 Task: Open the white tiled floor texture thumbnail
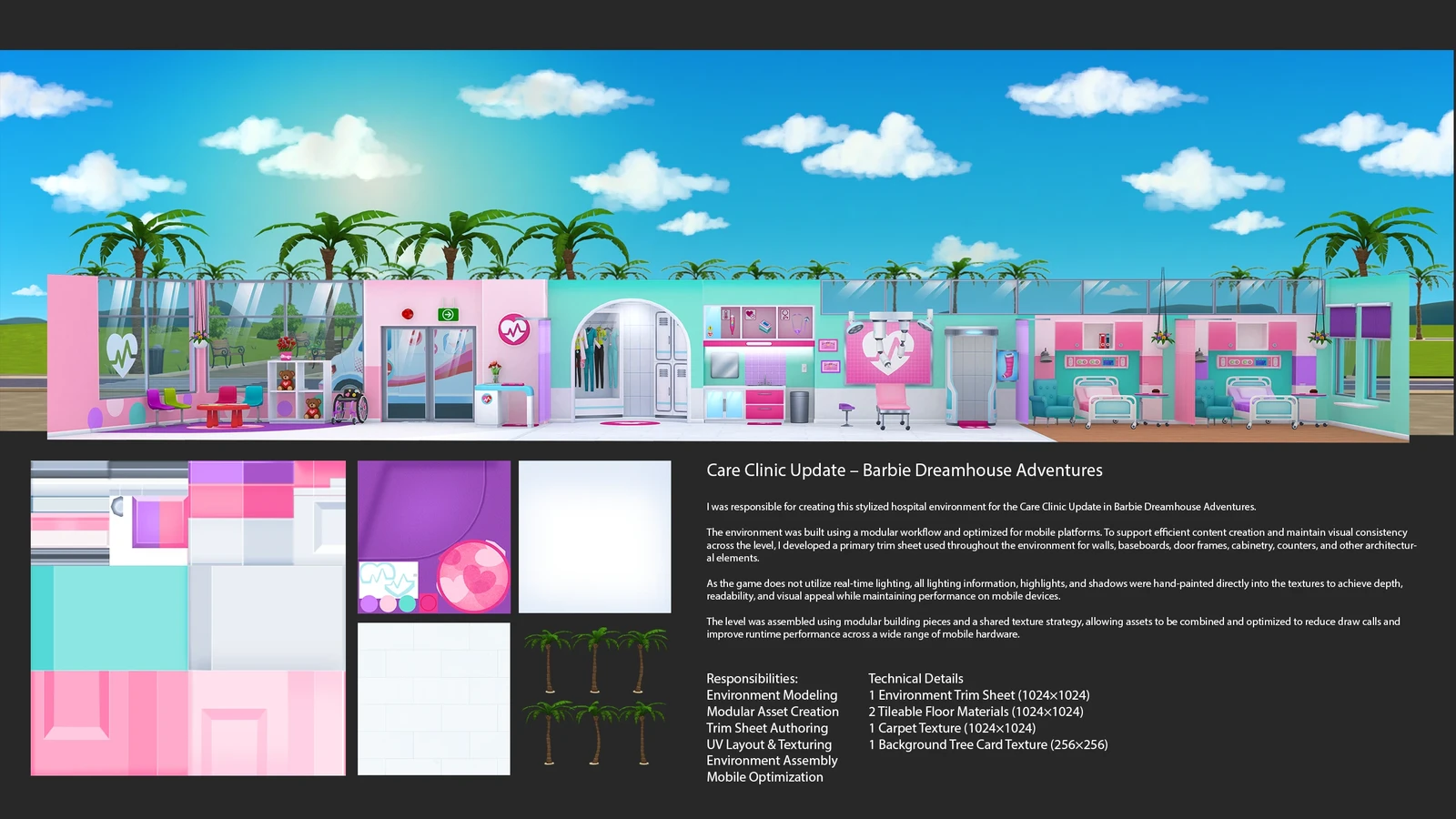(434, 699)
